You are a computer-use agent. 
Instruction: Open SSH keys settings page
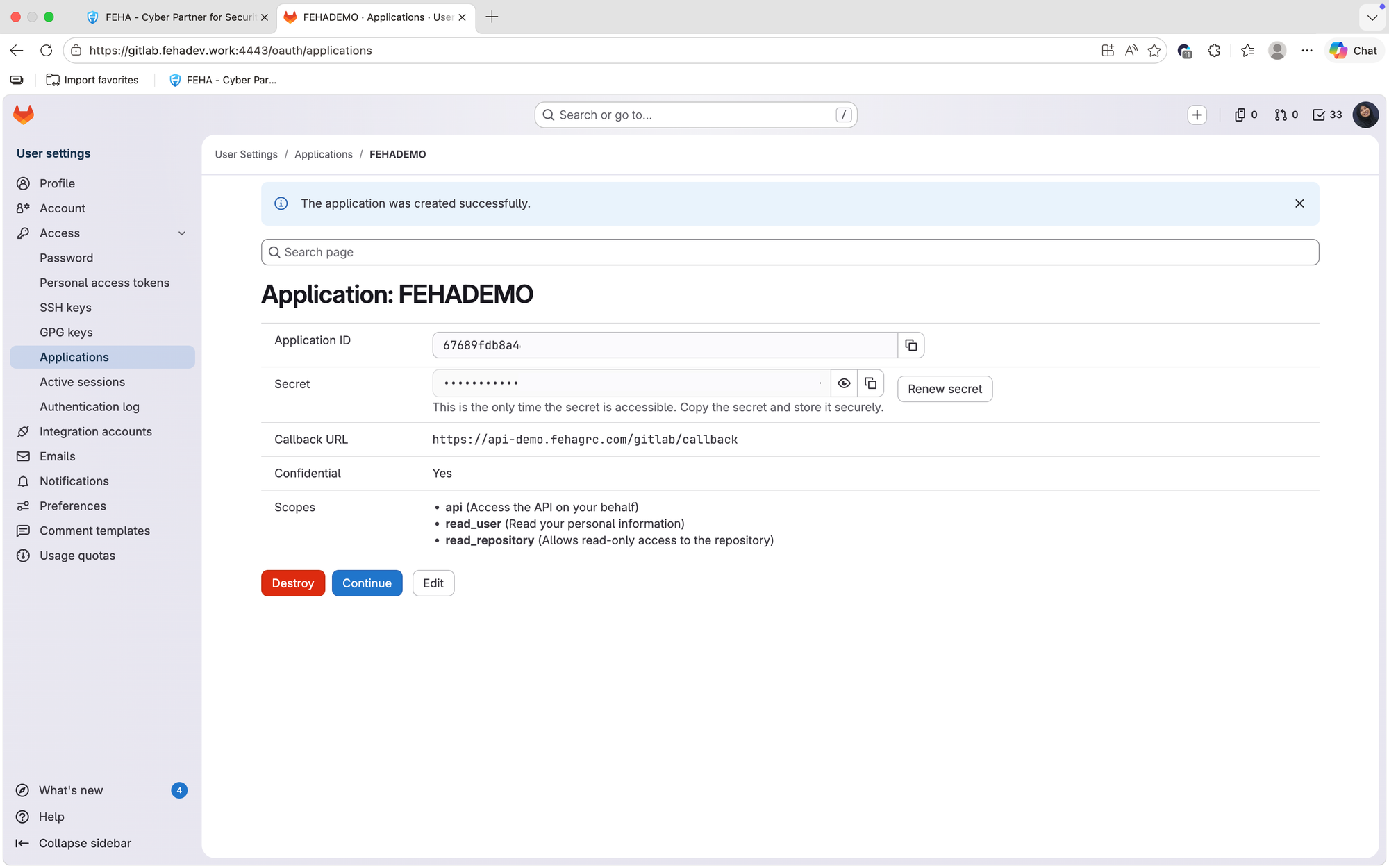point(65,308)
